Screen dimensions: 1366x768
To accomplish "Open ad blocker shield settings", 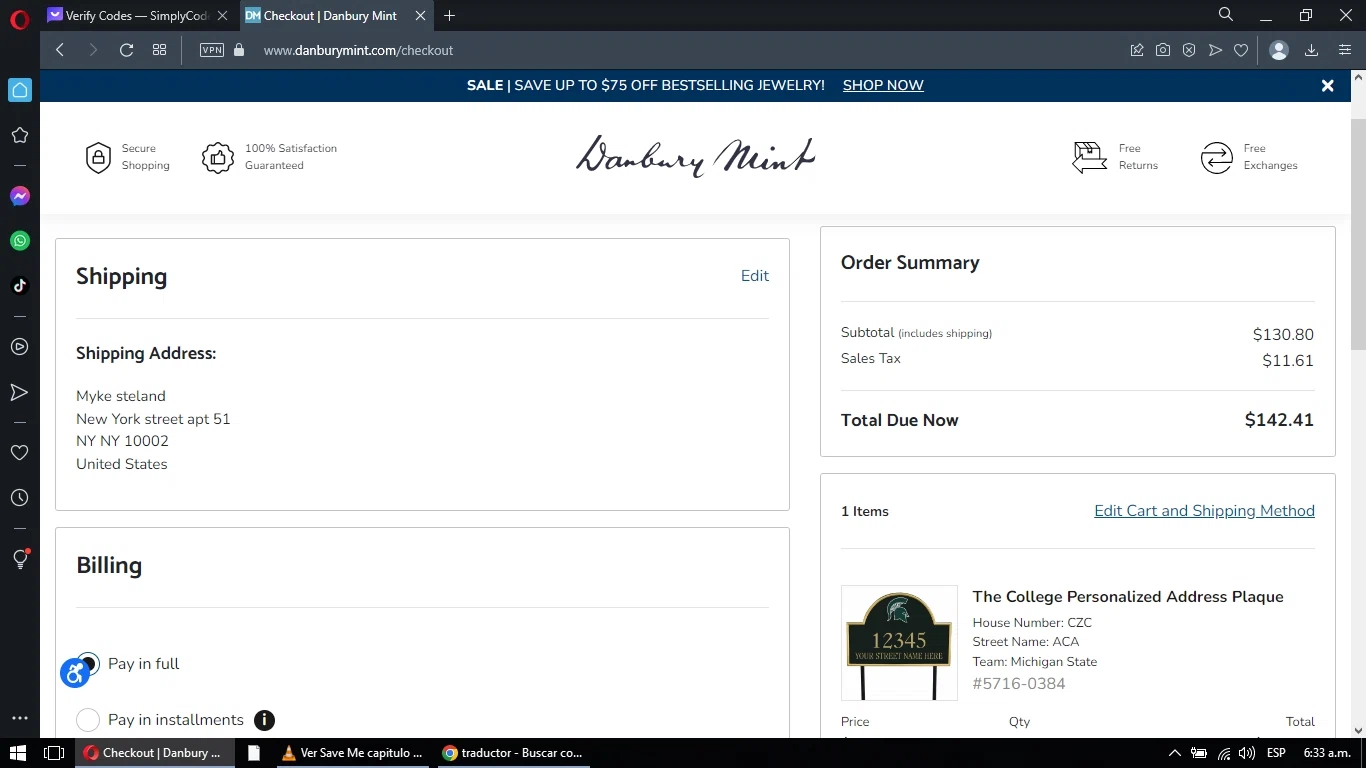I will click(1189, 50).
